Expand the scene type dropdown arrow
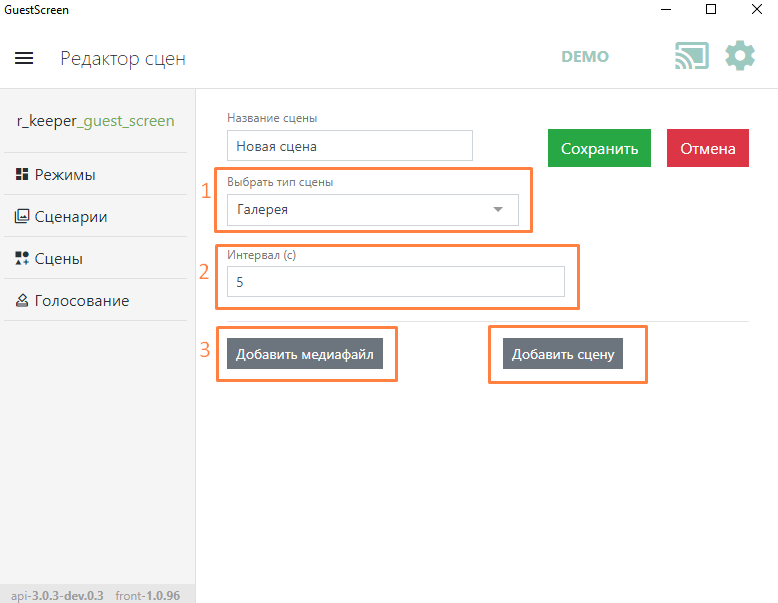Screen dimensions: 778x603 point(498,210)
